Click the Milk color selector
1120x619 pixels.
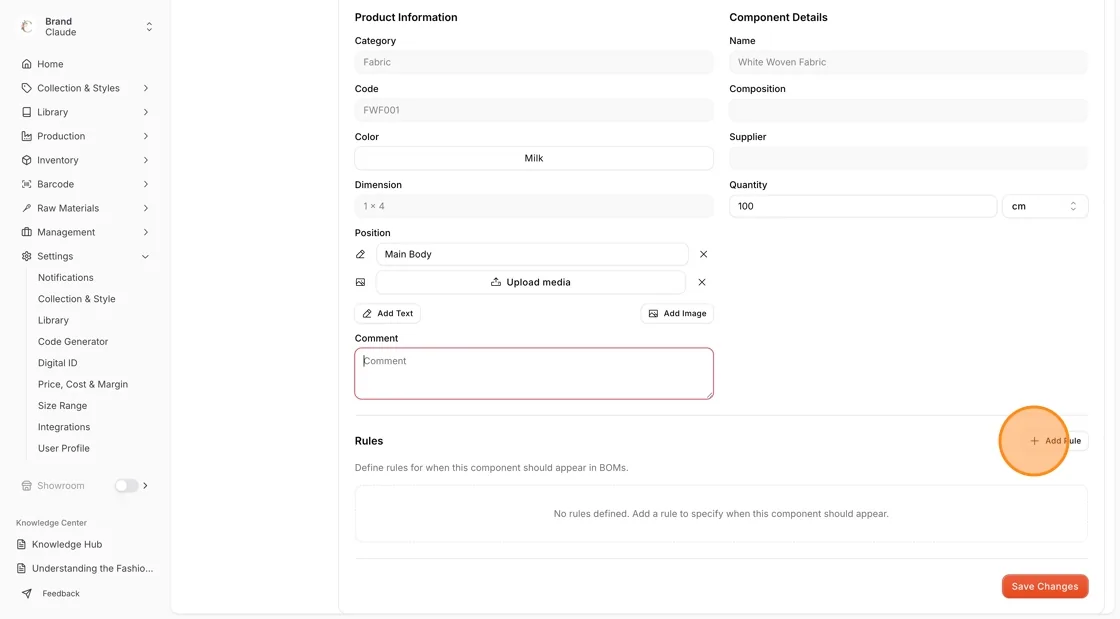click(534, 158)
